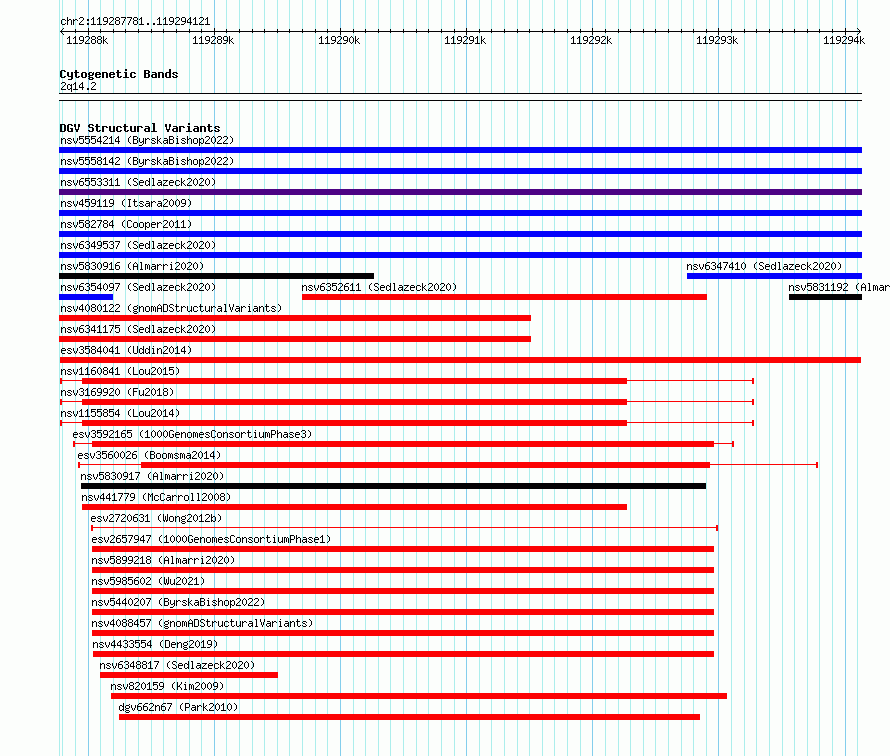Click the chr2:119287781..119294121 coordinates label
This screenshot has width=890, height=756.
tap(135, 22)
